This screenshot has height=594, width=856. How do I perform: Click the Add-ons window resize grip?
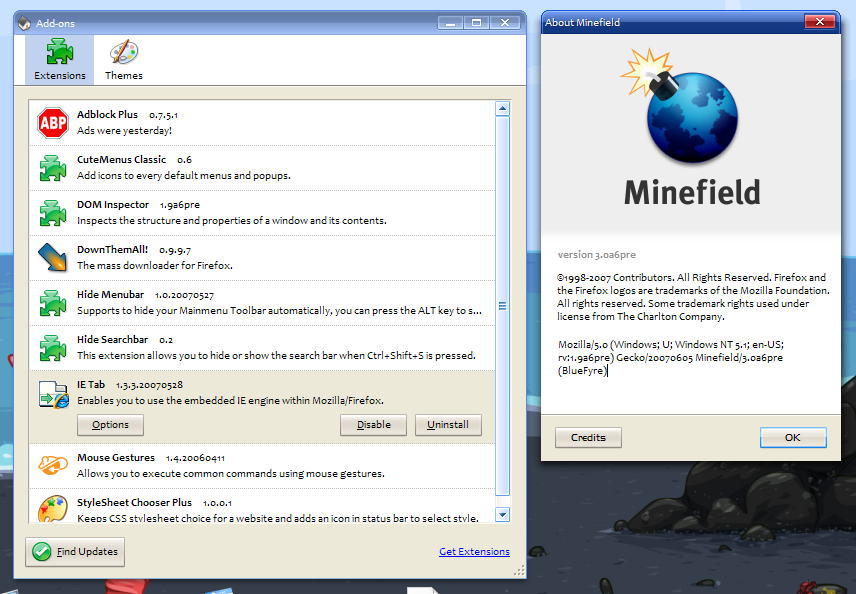pos(519,571)
